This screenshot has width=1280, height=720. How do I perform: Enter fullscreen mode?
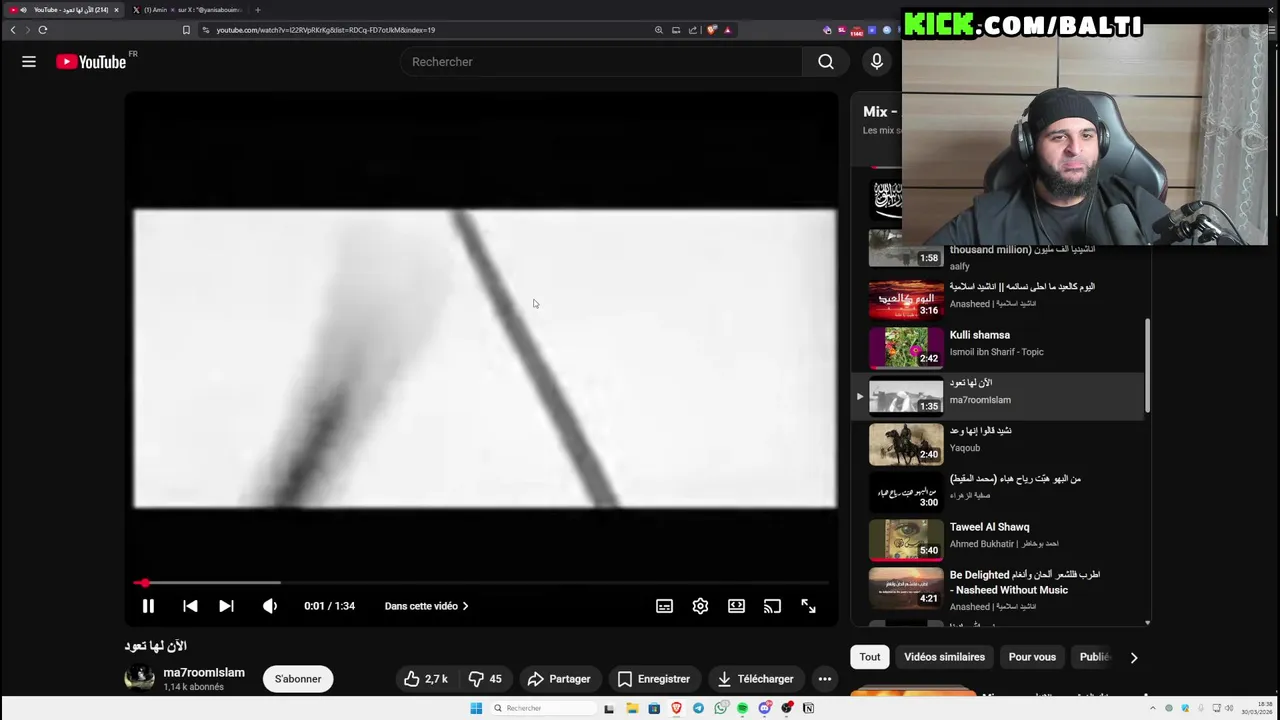(808, 606)
